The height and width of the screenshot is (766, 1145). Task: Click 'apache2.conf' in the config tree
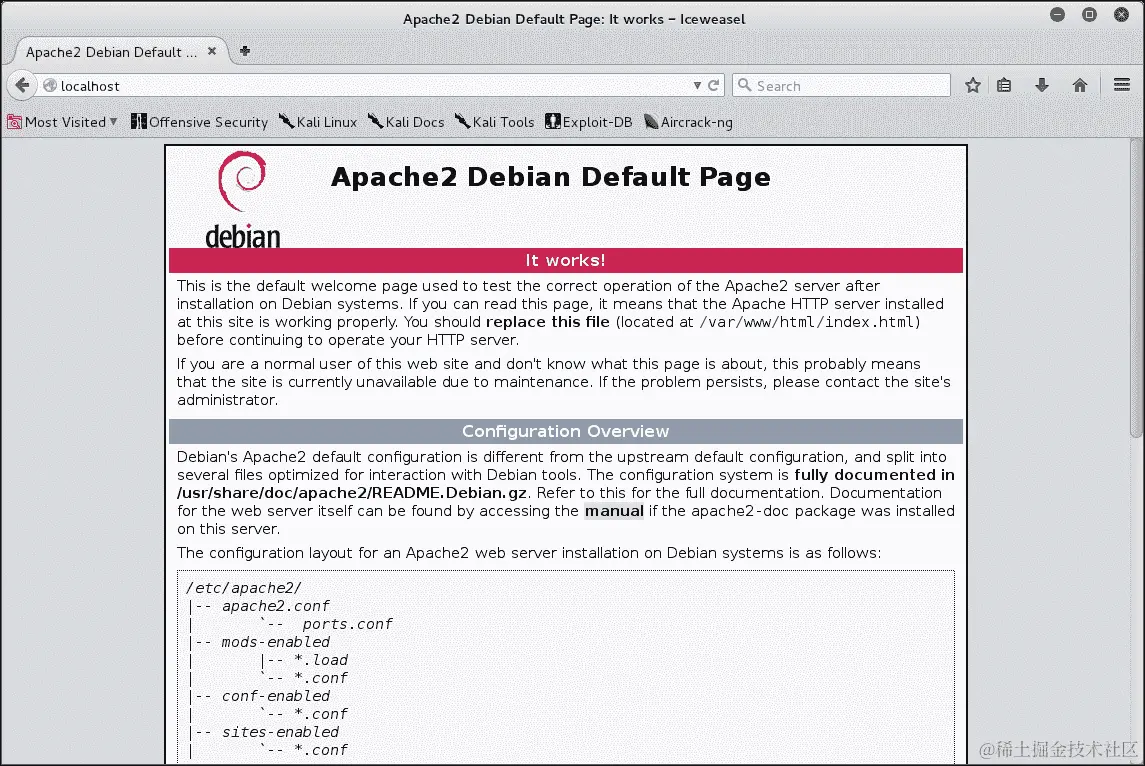tap(275, 606)
